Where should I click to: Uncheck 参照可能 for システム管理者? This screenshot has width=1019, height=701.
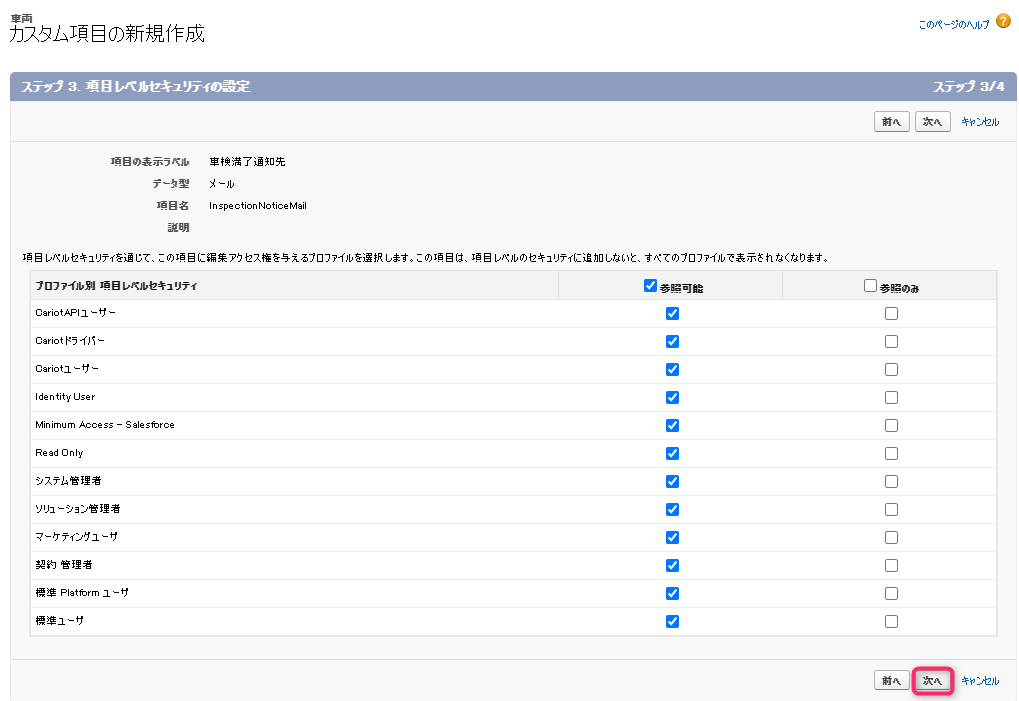click(x=672, y=481)
